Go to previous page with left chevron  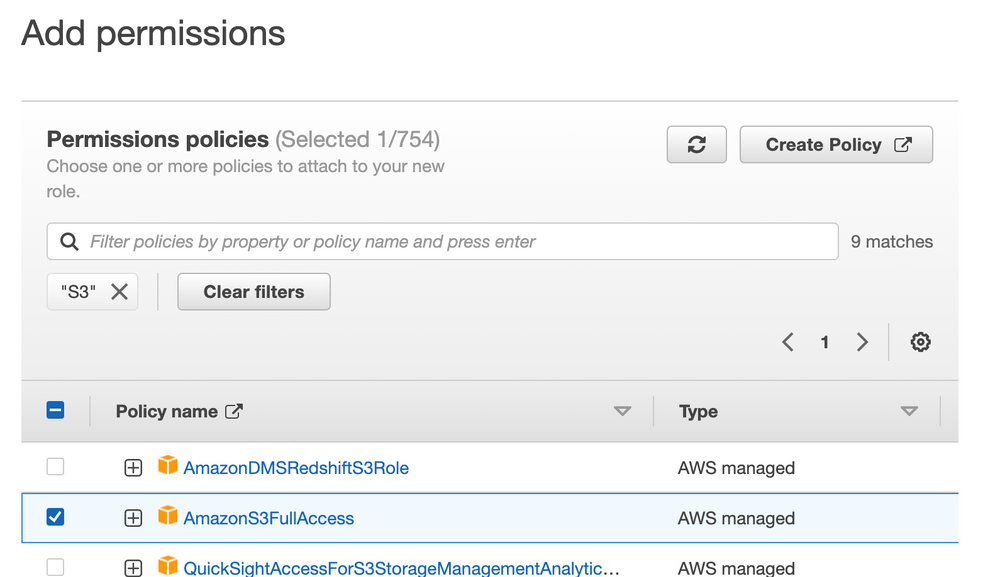point(787,341)
